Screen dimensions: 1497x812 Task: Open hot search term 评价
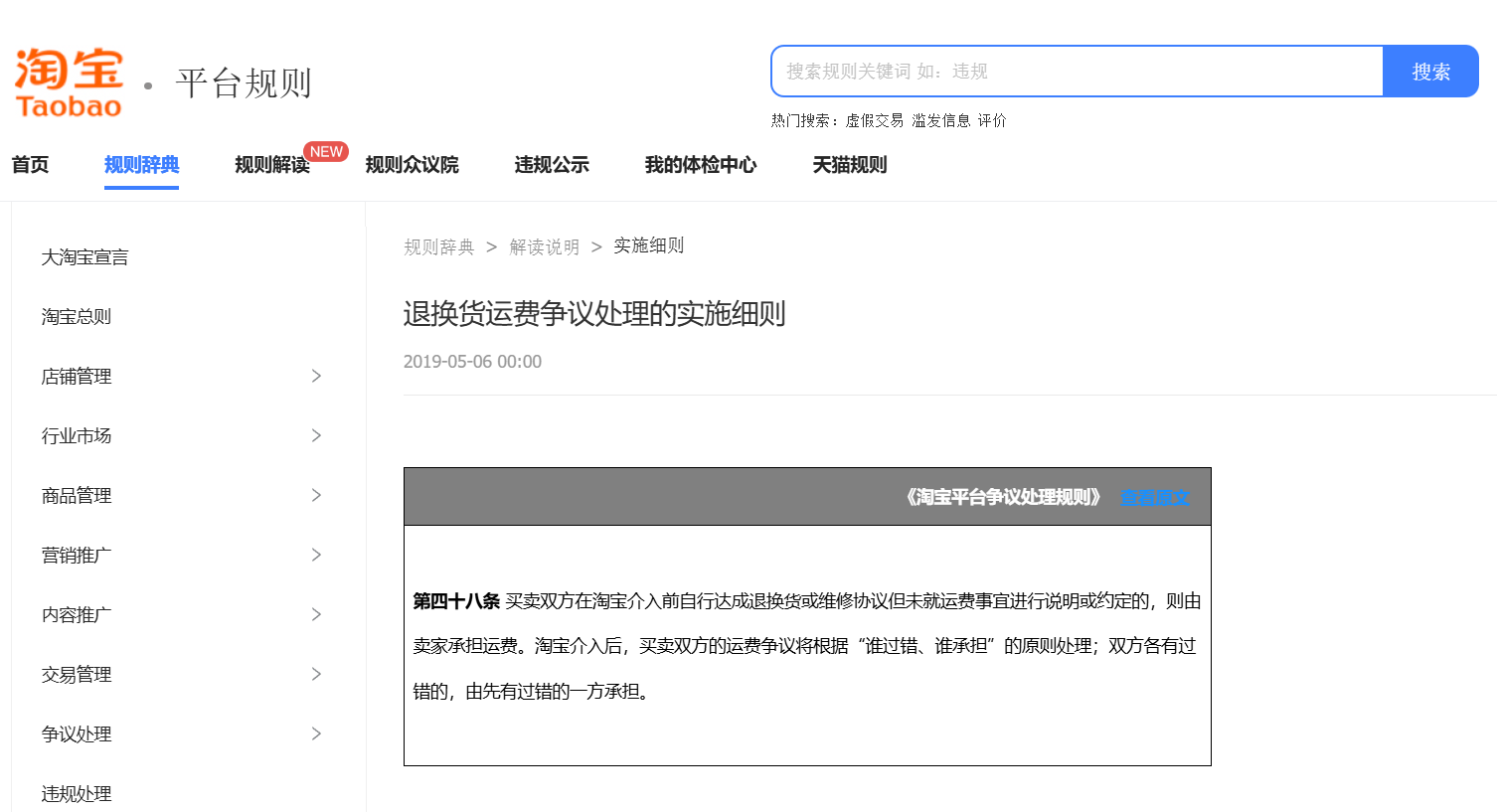pyautogui.click(x=992, y=120)
